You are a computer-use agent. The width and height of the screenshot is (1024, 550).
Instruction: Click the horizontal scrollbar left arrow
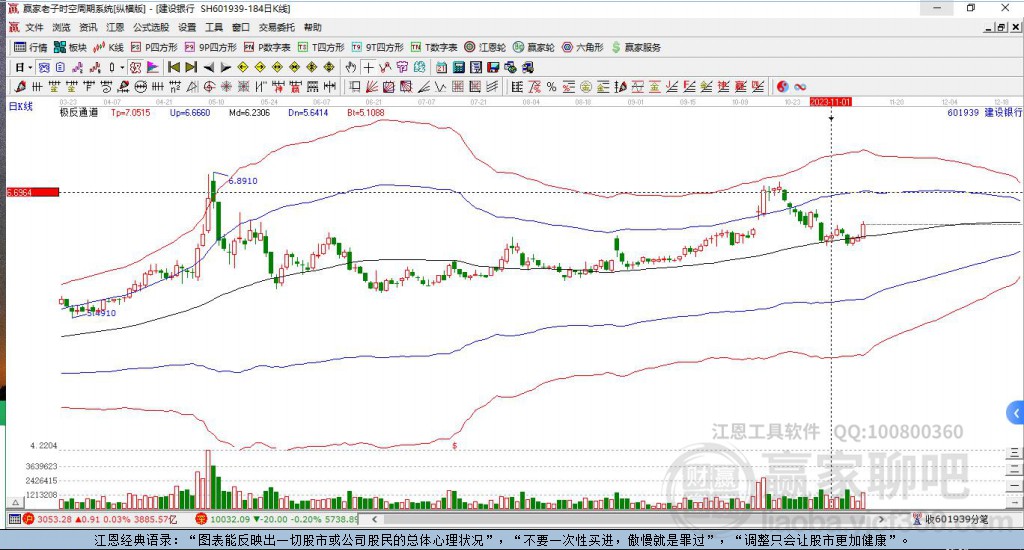pos(375,519)
